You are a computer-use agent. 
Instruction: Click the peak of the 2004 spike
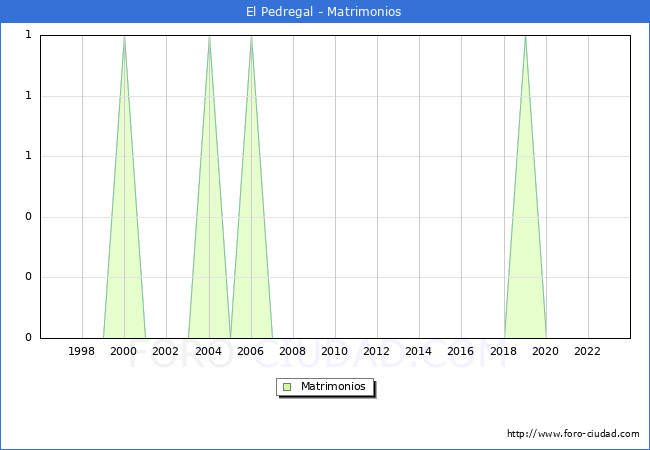pyautogui.click(x=209, y=37)
